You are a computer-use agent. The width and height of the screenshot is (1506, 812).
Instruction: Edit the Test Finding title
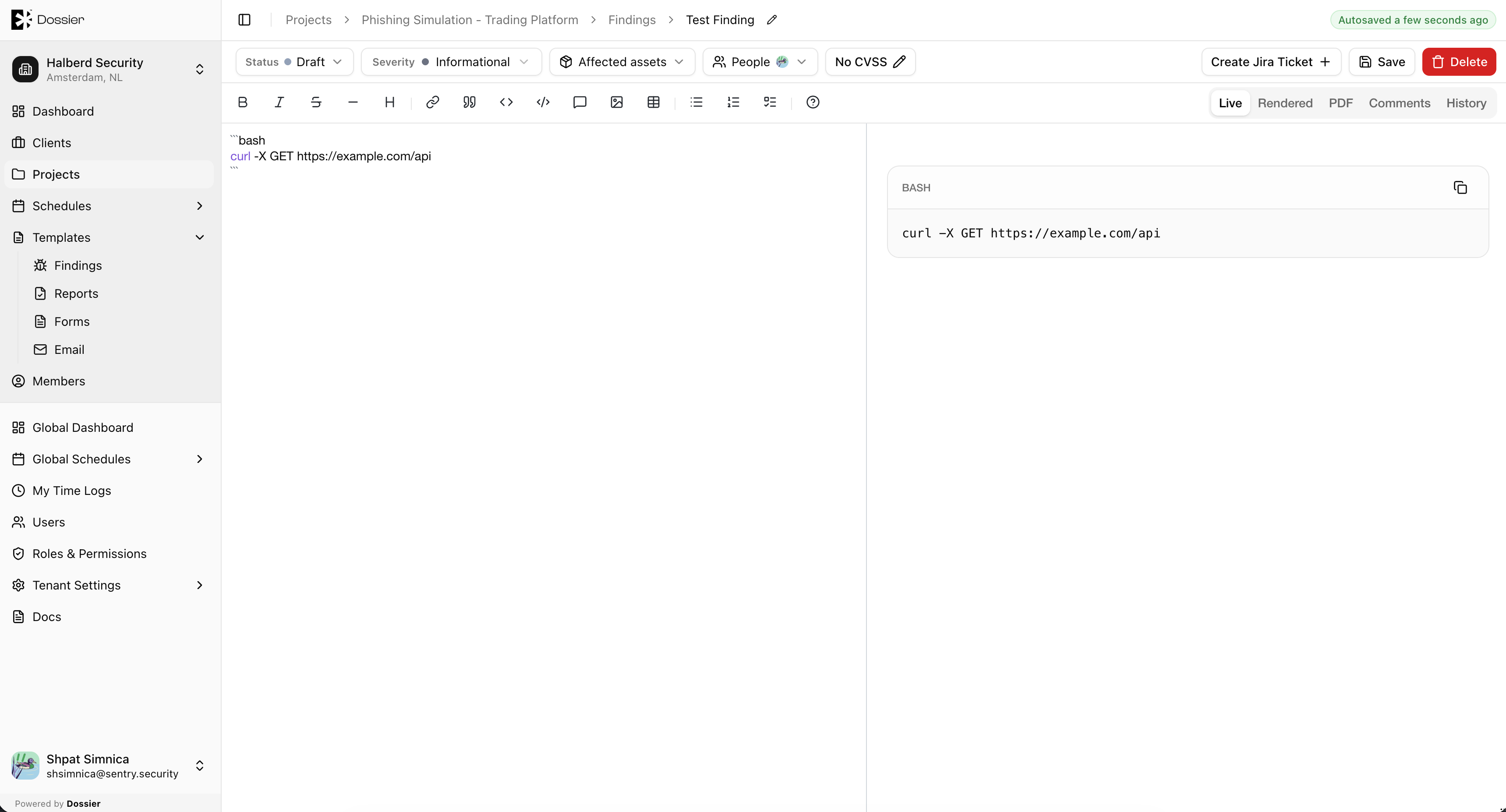(x=772, y=20)
